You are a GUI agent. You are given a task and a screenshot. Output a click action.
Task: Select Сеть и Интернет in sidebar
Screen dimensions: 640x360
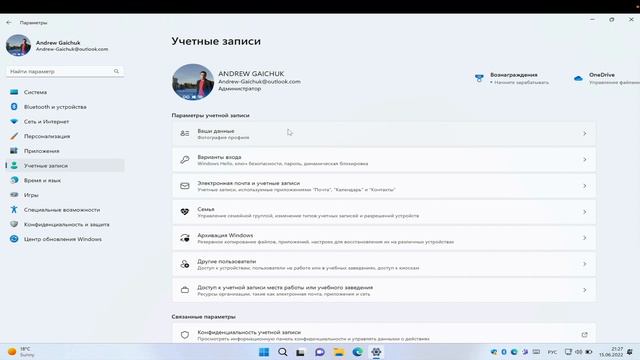pyautogui.click(x=65, y=122)
